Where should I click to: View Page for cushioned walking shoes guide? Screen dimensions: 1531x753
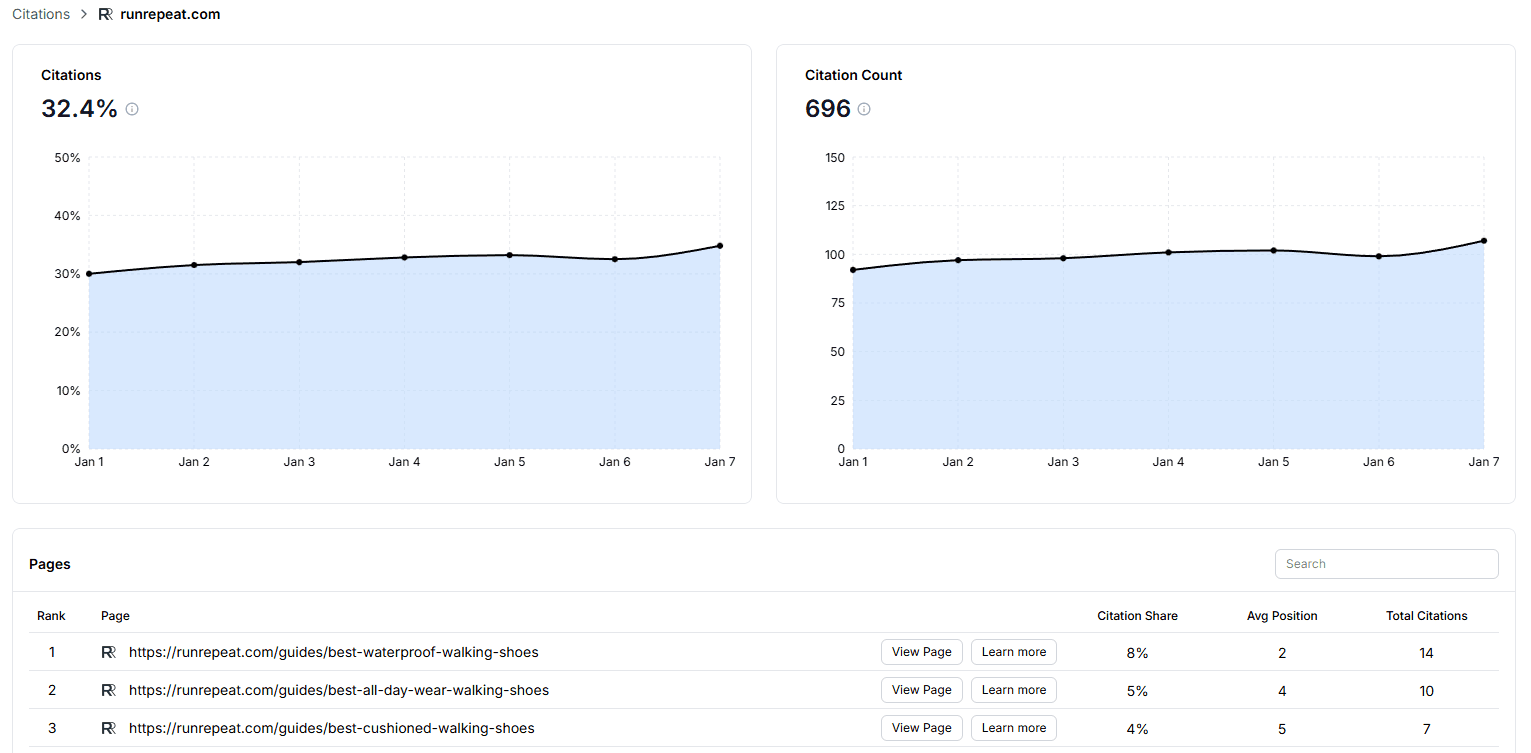click(x=921, y=728)
